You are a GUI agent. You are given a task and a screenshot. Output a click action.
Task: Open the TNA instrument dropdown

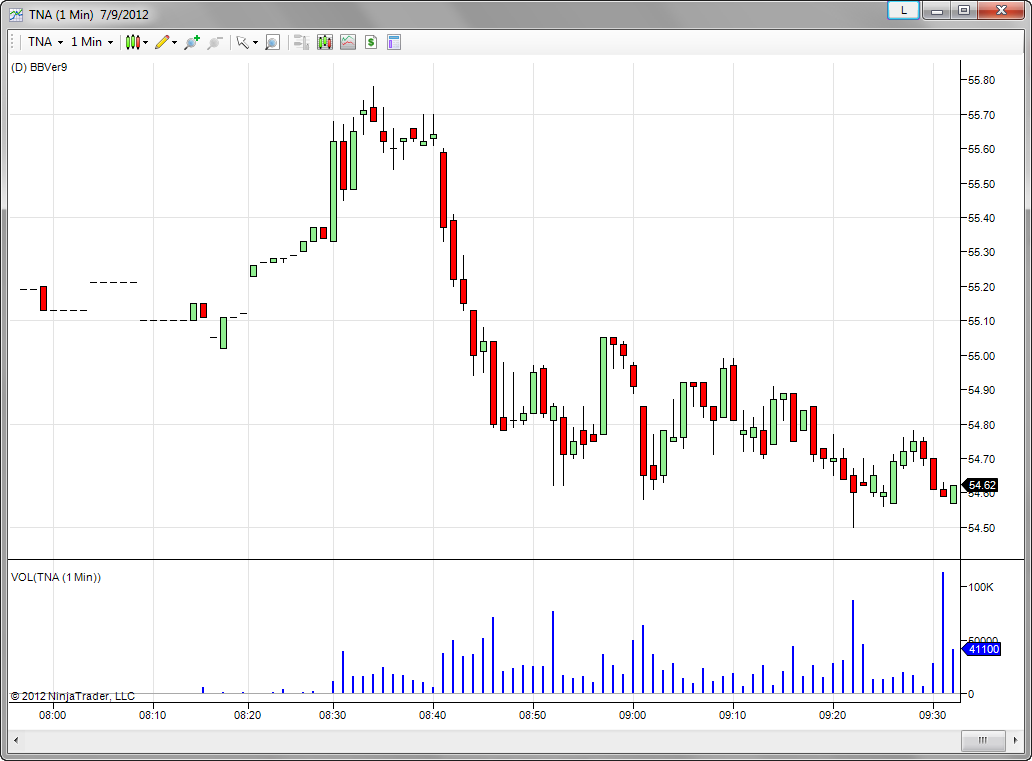point(45,42)
